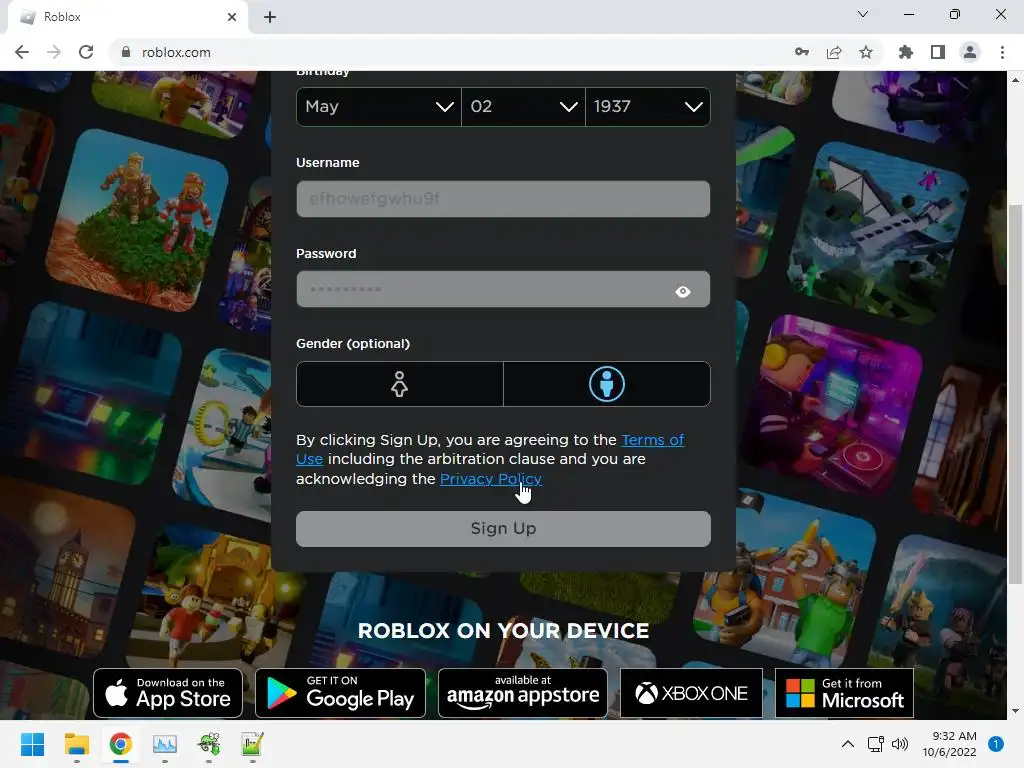This screenshot has width=1024, height=768.
Task: Open the Privacy Policy link
Action: click(x=490, y=479)
